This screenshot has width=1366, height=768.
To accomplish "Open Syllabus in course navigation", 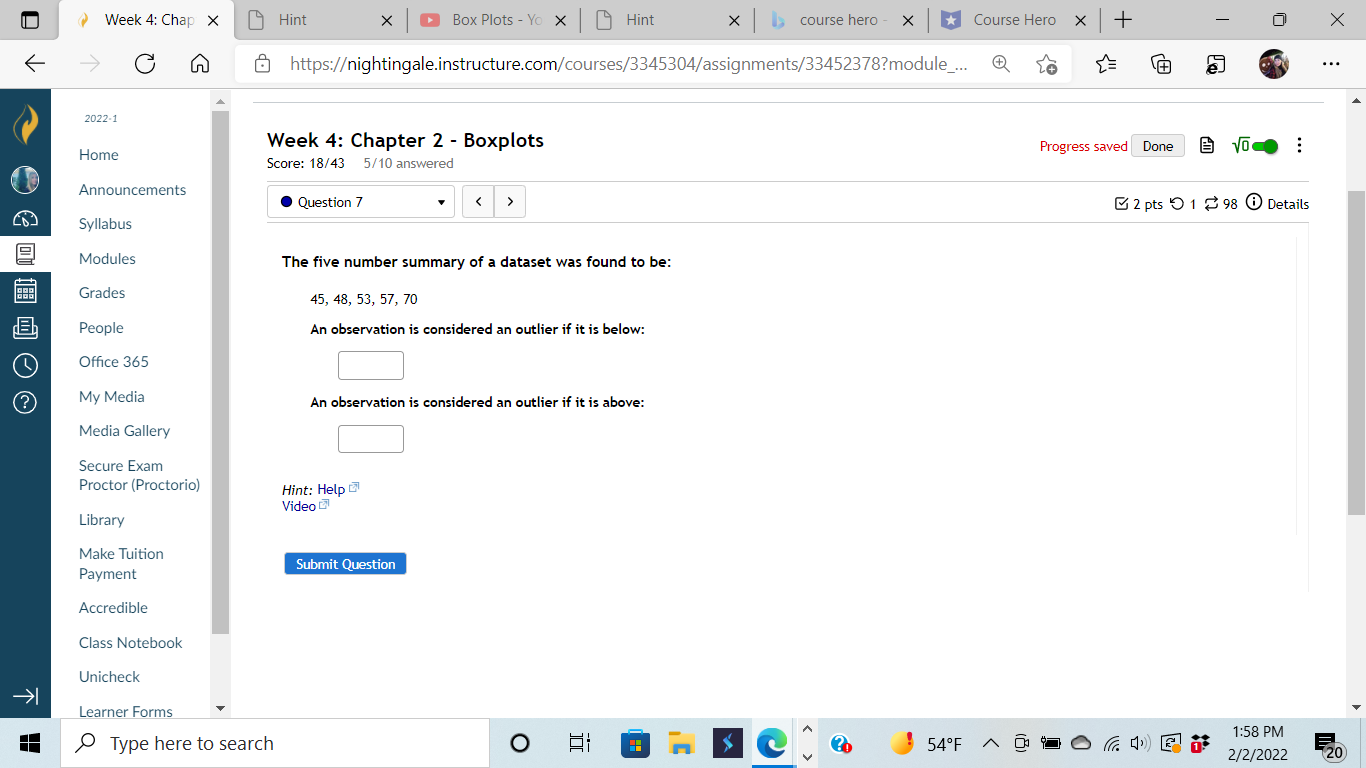I will 105,224.
